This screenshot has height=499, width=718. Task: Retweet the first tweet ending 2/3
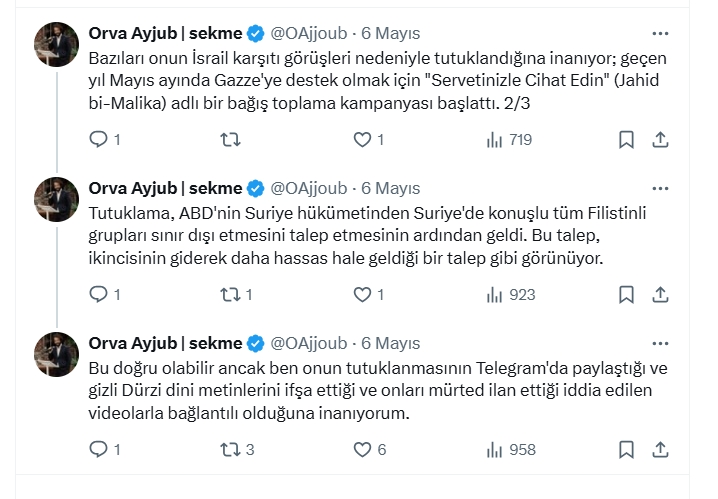coord(229,140)
